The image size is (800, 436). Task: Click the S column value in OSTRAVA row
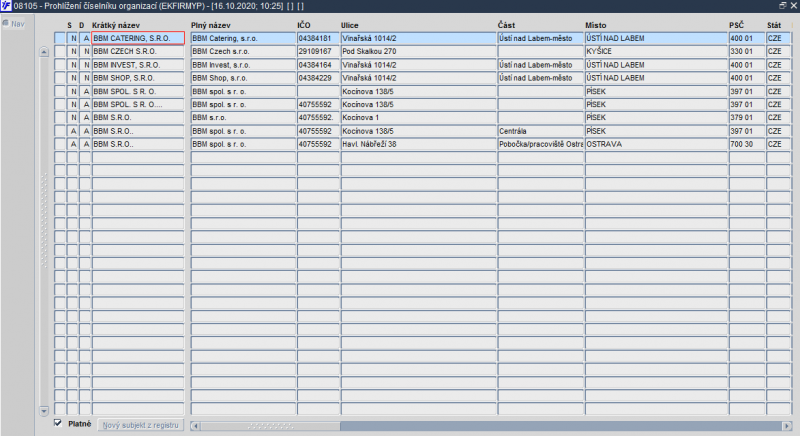pos(72,144)
